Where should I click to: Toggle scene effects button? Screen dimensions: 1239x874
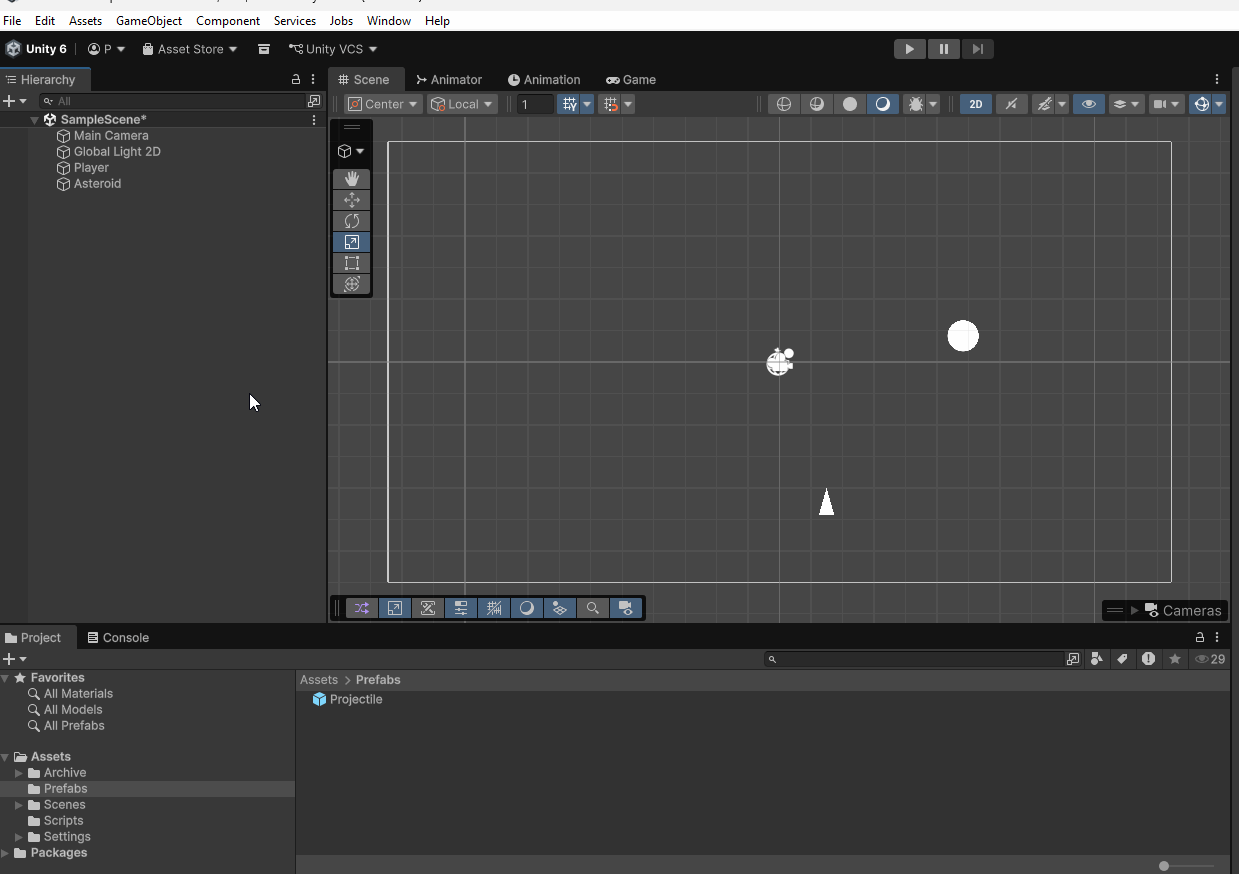coord(1044,104)
